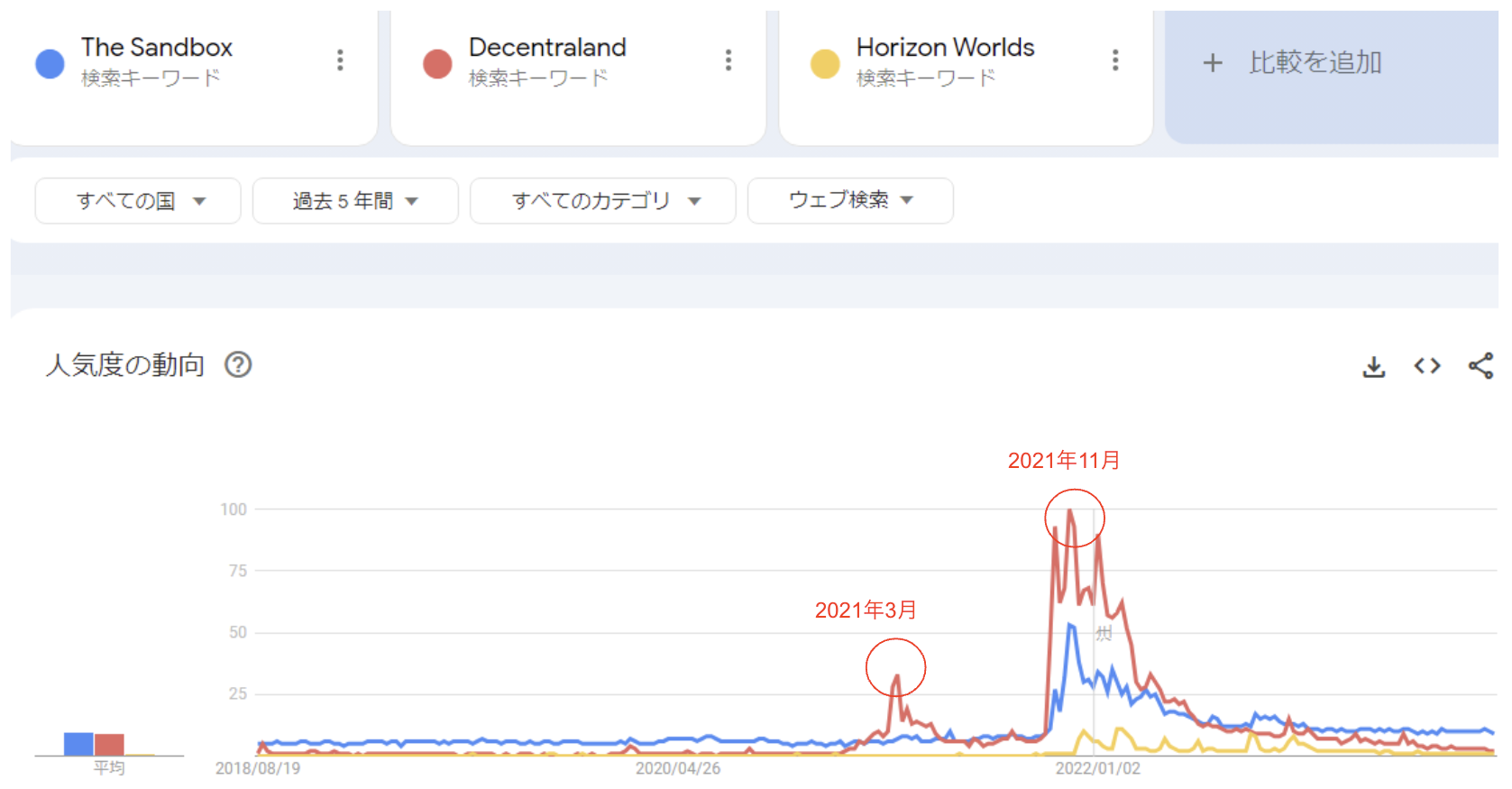This screenshot has width=1512, height=789.
Task: Open the 過去 5 年間 time range dropdown
Action: [355, 200]
